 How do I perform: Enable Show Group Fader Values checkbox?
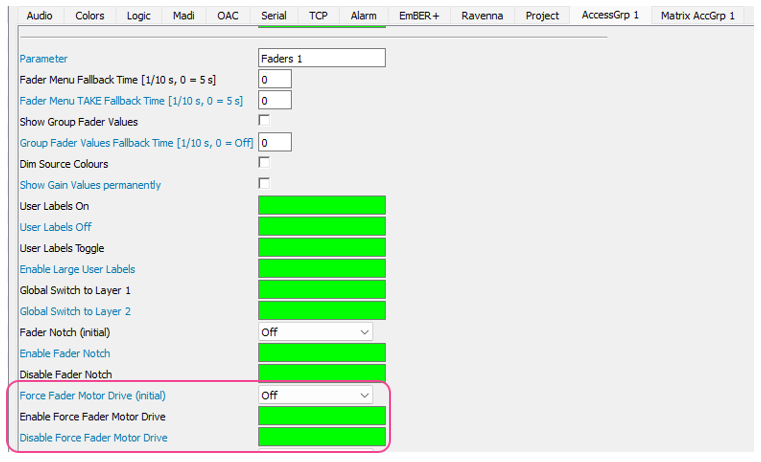[265, 121]
